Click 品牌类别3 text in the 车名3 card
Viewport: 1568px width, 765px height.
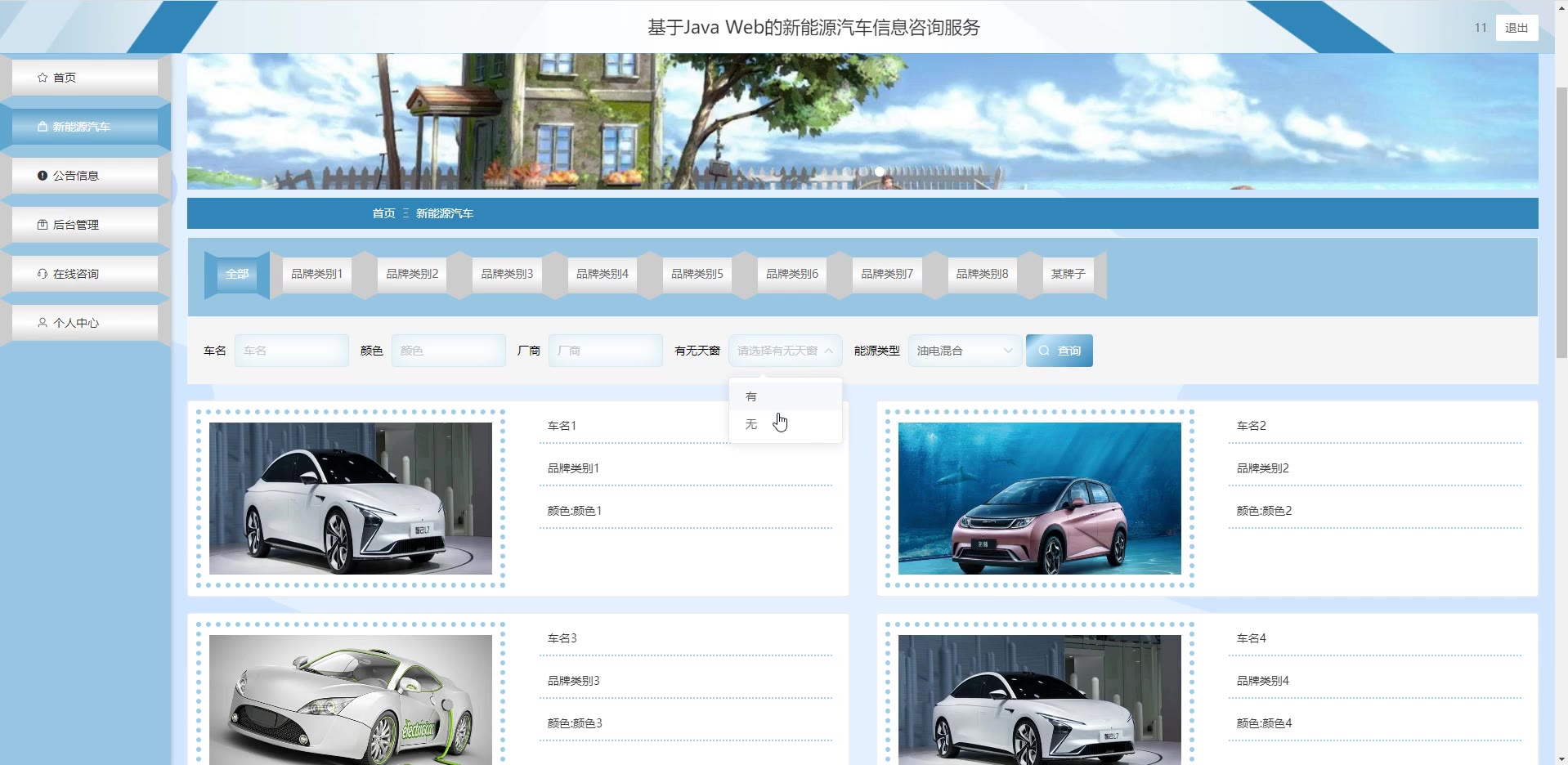point(573,681)
